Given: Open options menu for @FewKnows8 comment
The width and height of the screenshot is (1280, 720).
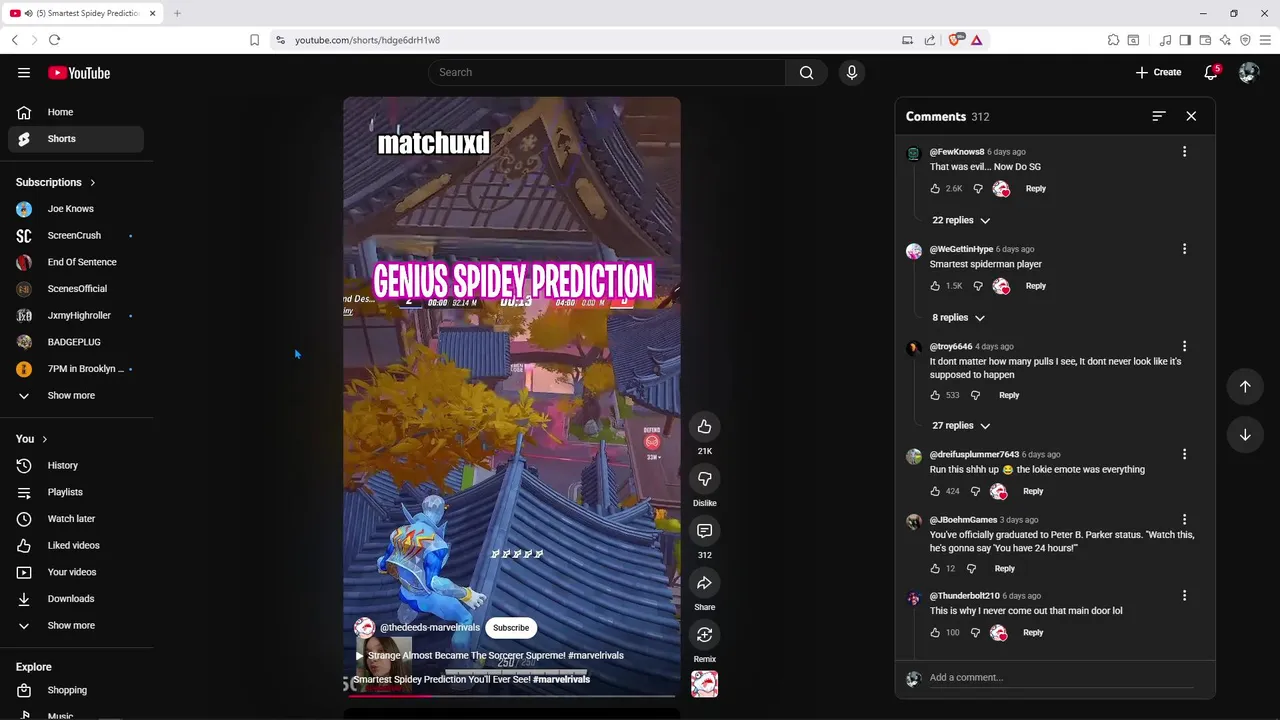Looking at the screenshot, I should (1184, 152).
